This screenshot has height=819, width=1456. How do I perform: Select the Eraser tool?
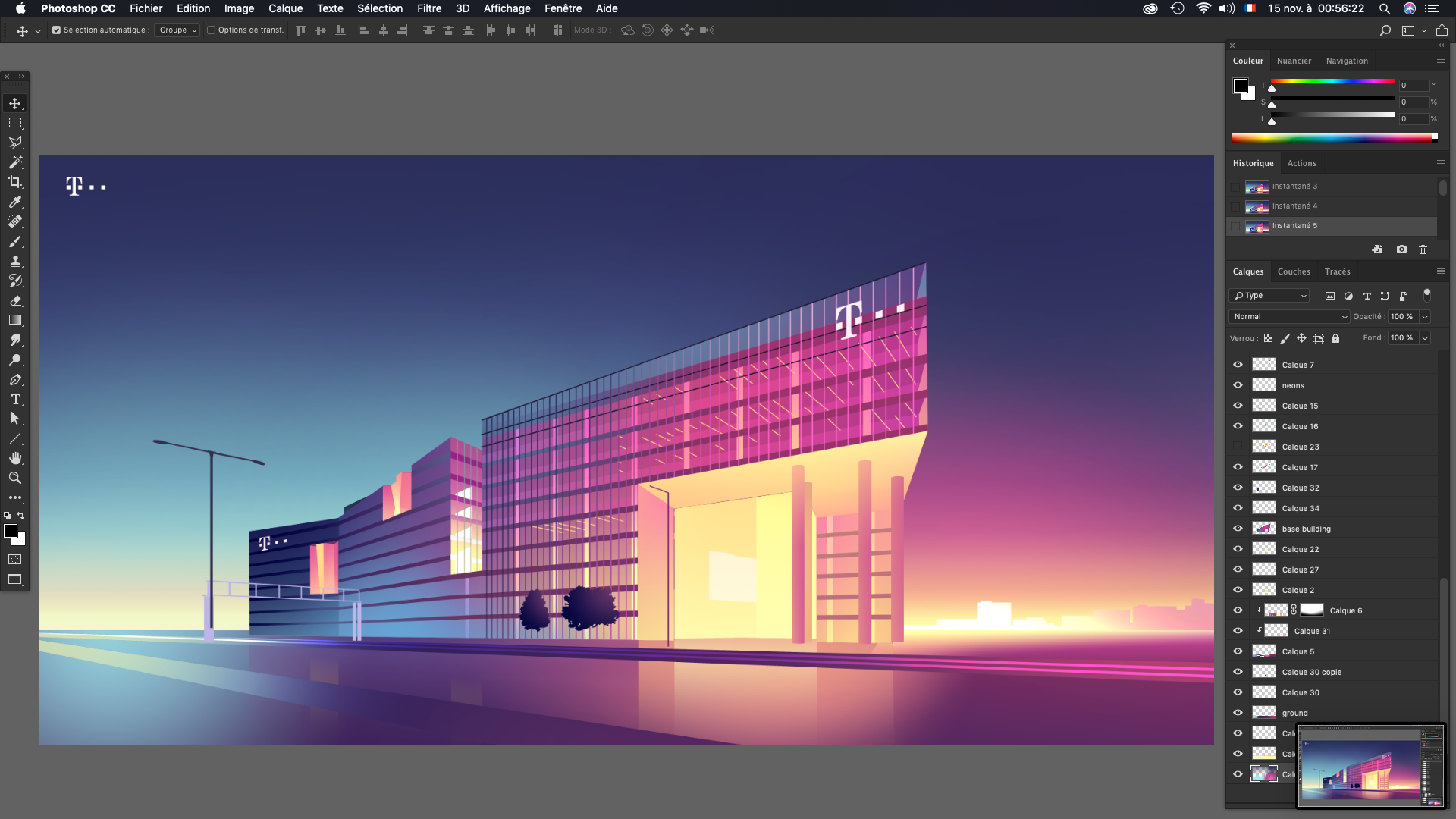tap(15, 300)
